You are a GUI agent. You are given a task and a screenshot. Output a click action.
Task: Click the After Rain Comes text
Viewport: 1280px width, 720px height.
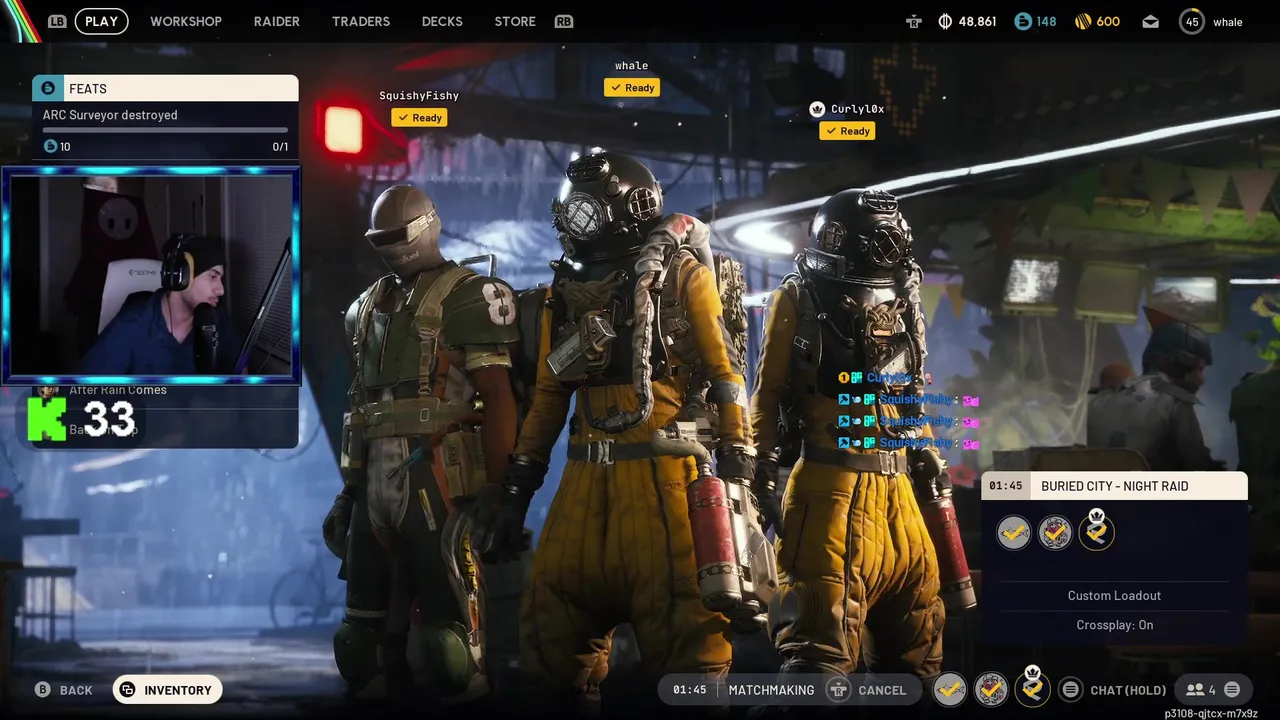(x=118, y=390)
